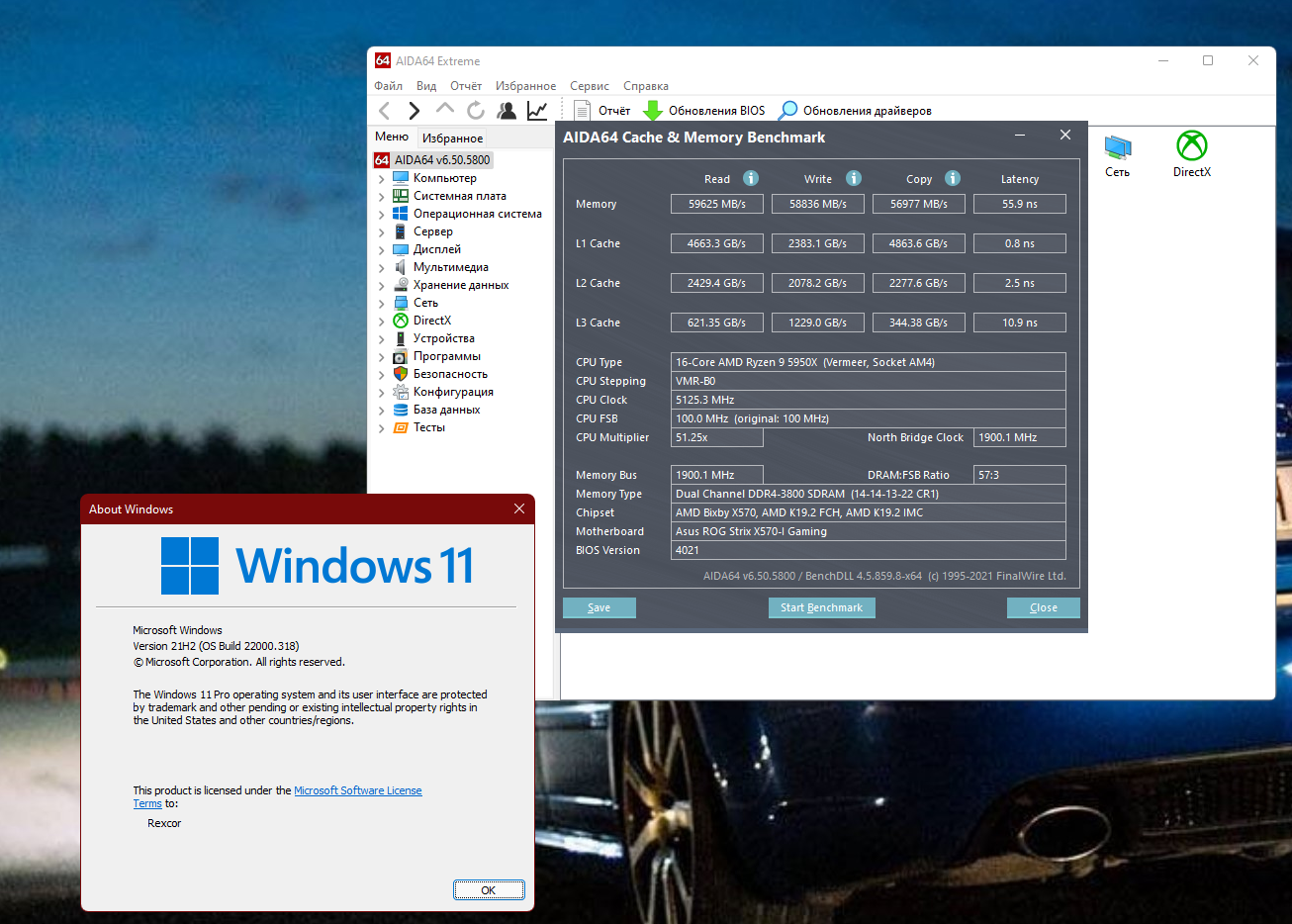Screen dimensions: 1292x924
Task: Click the Copy column info icon
Action: click(x=953, y=178)
